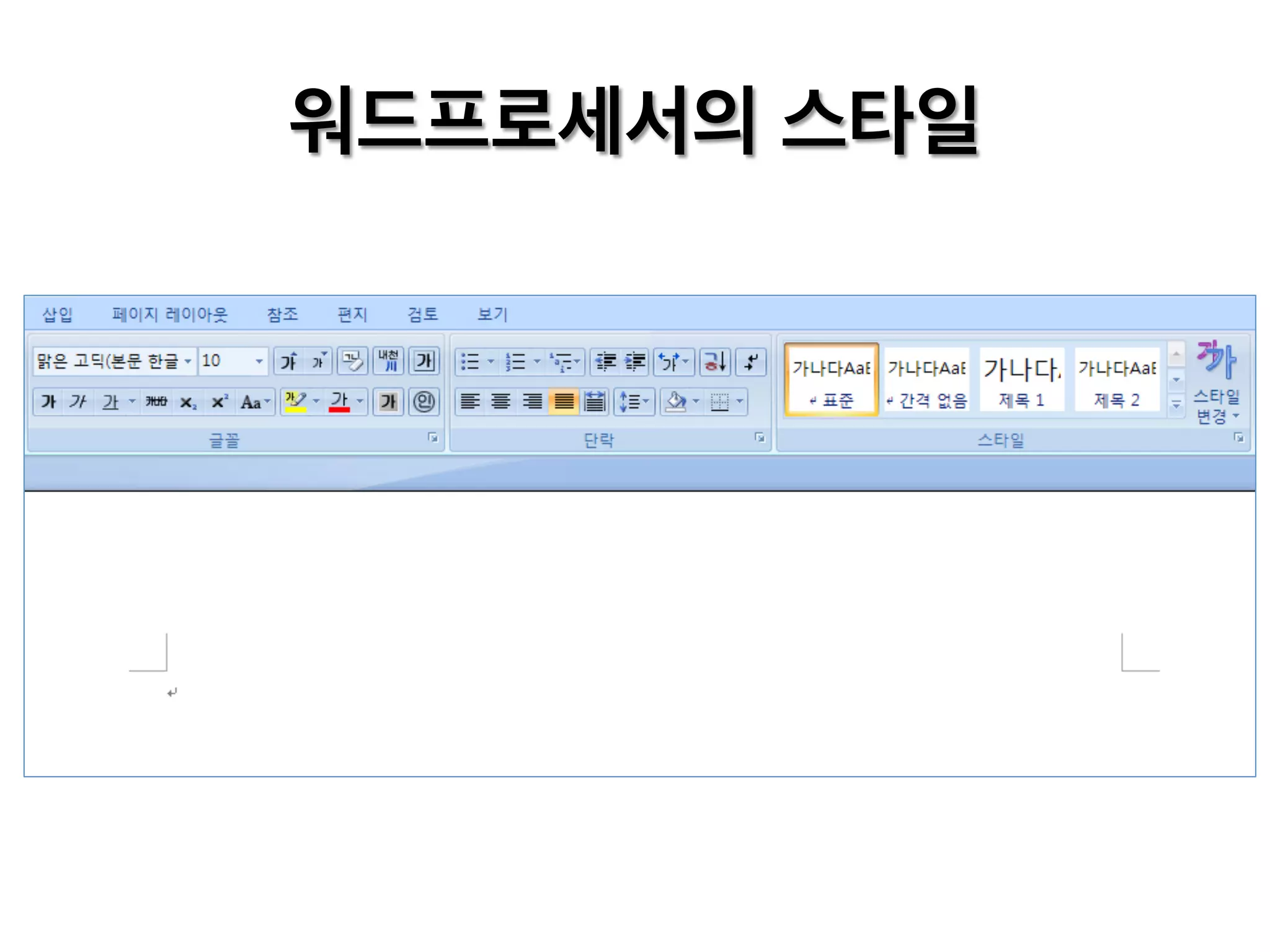Open the 보기 tab
The height and width of the screenshot is (952, 1270).
[492, 315]
